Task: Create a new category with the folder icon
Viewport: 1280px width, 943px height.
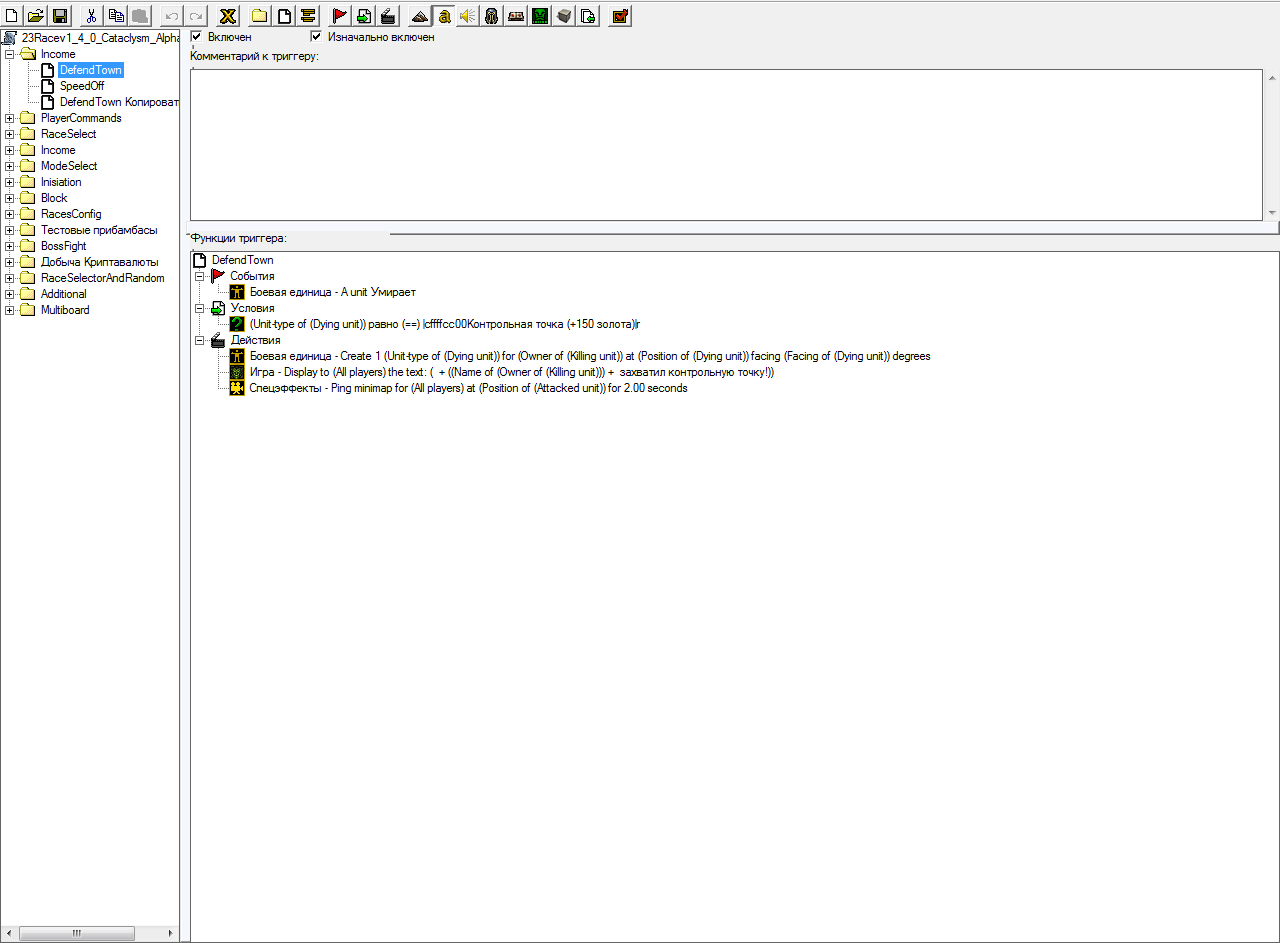Action: coord(260,15)
